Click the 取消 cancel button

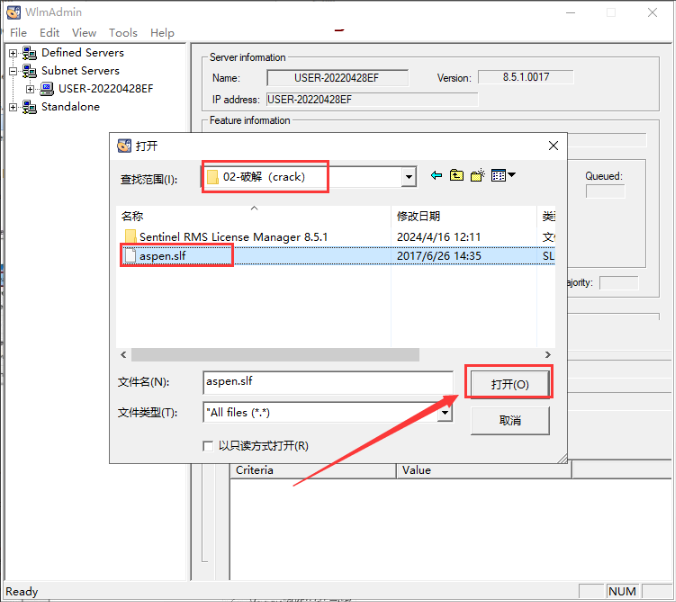pos(510,420)
